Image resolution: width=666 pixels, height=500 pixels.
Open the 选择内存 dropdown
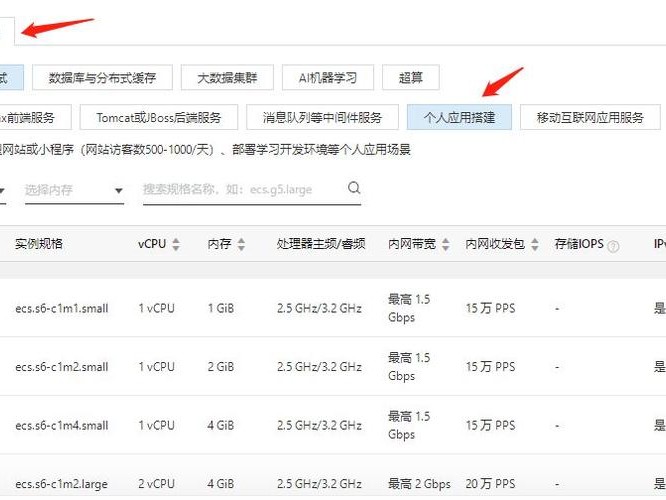(74, 190)
